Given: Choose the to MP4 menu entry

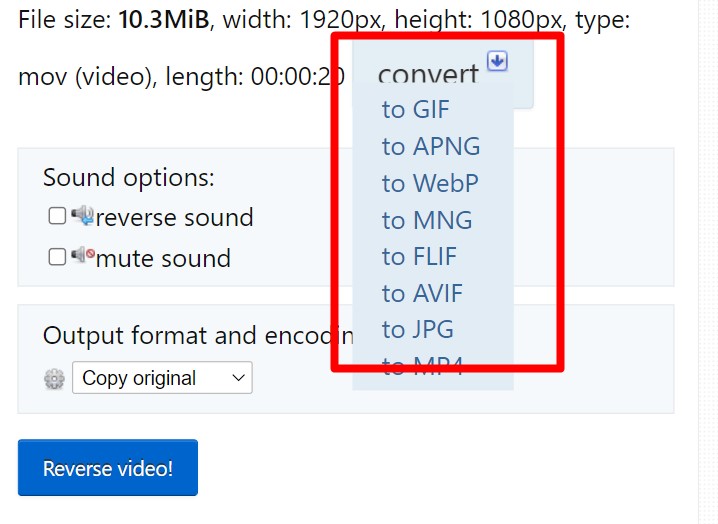Looking at the screenshot, I should [422, 366].
